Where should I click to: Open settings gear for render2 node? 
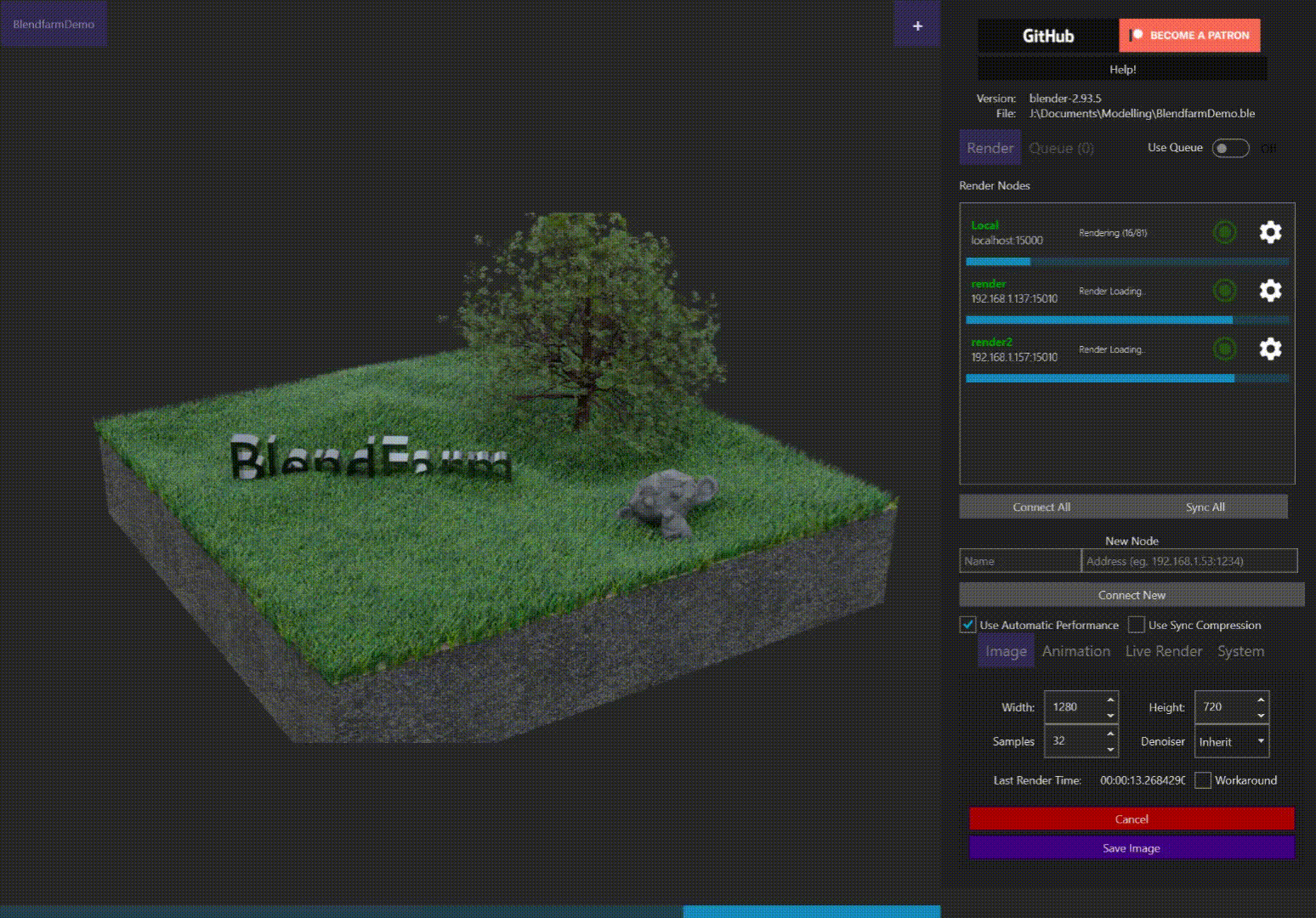click(x=1270, y=348)
